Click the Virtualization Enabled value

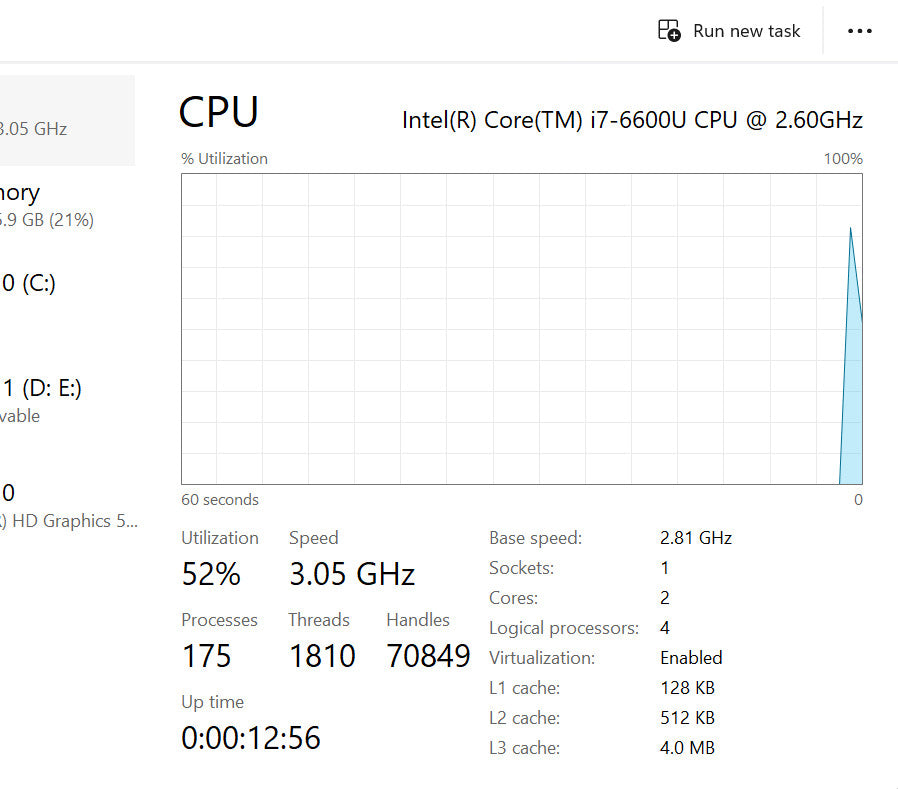click(691, 658)
